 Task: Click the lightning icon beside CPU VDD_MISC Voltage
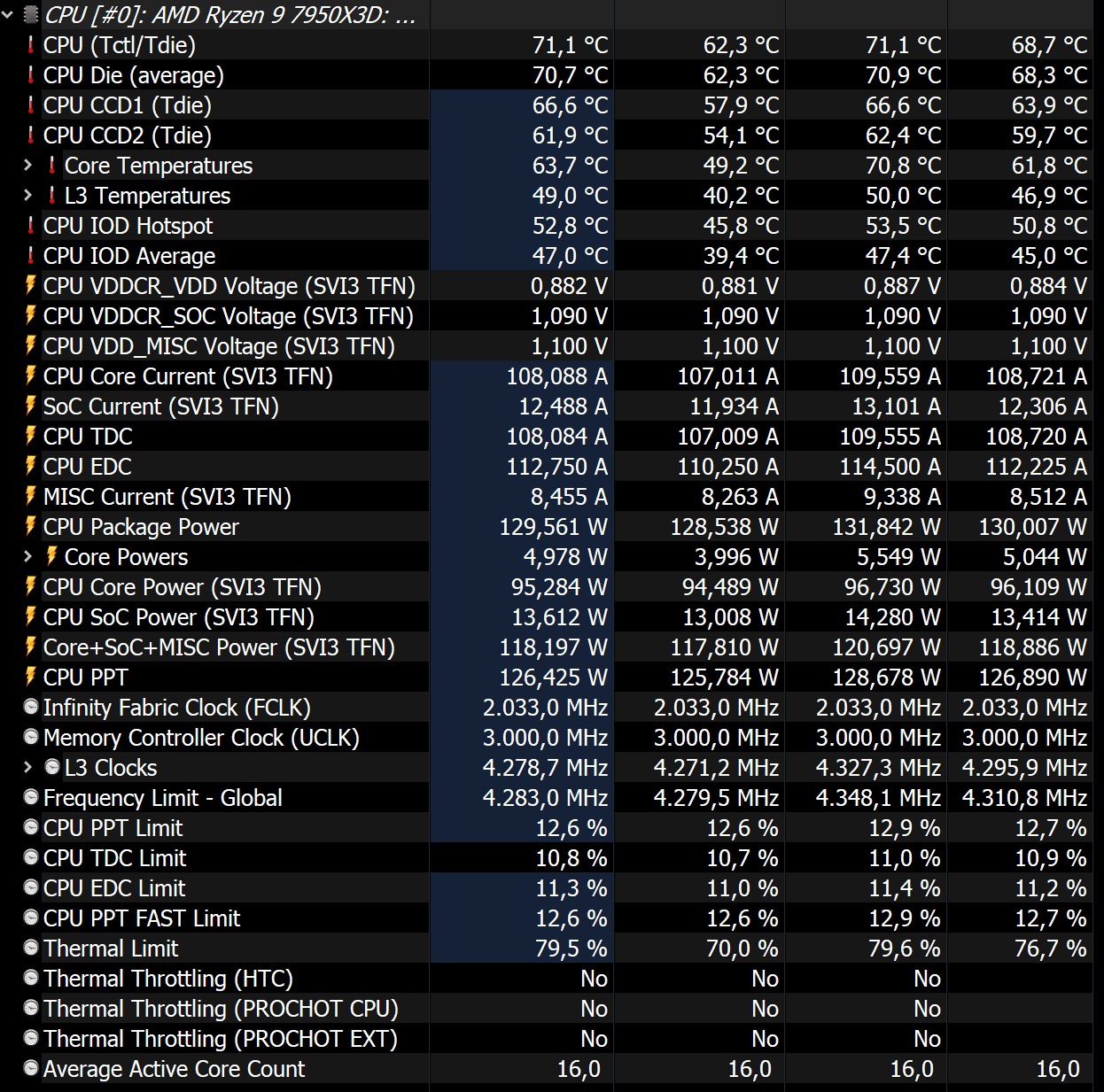click(x=31, y=345)
